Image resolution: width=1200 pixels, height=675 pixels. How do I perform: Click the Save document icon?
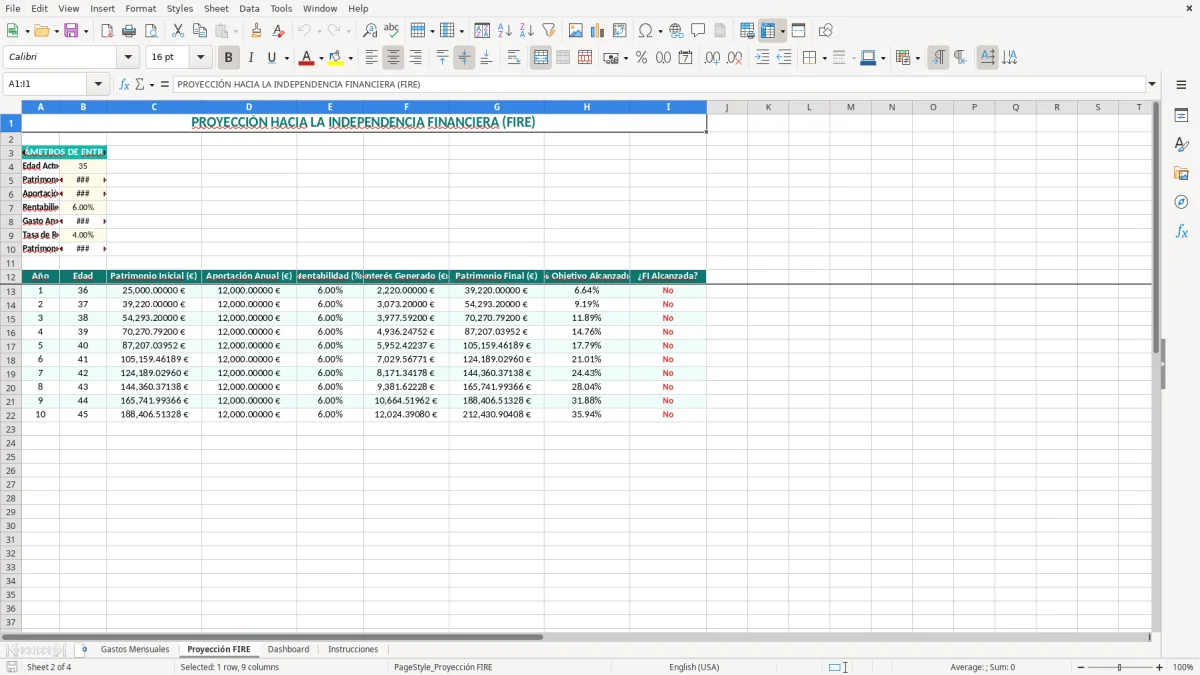pos(71,31)
